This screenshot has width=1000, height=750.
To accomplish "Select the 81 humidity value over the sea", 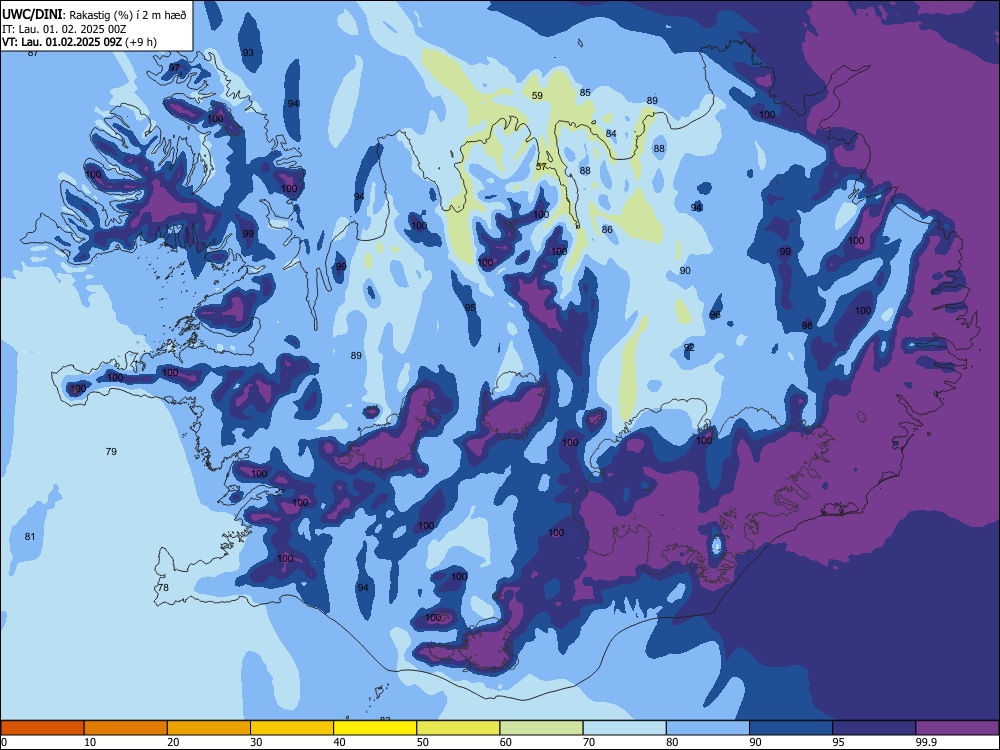I will pyautogui.click(x=30, y=536).
